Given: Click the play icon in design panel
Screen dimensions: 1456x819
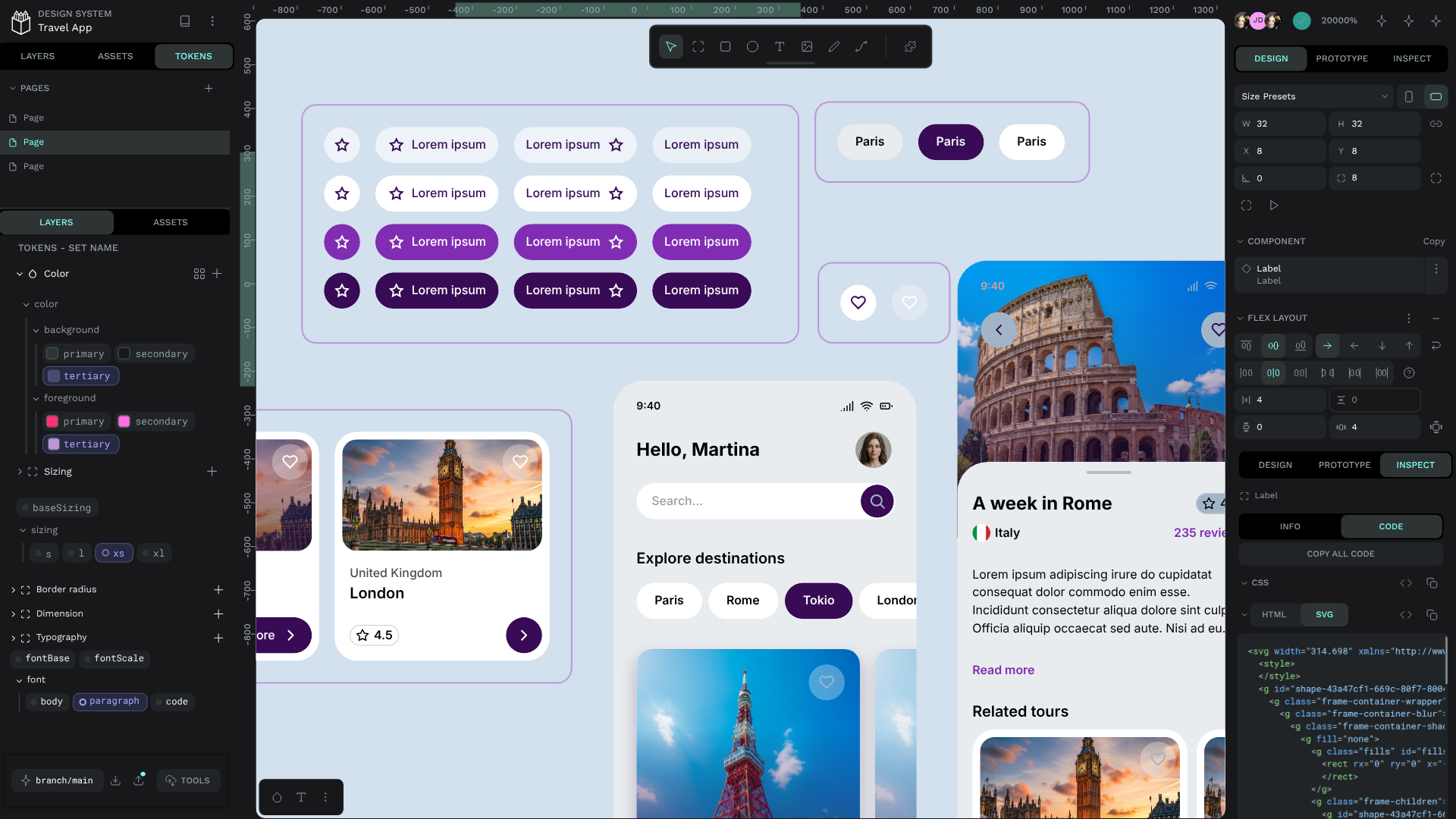Looking at the screenshot, I should (1274, 206).
